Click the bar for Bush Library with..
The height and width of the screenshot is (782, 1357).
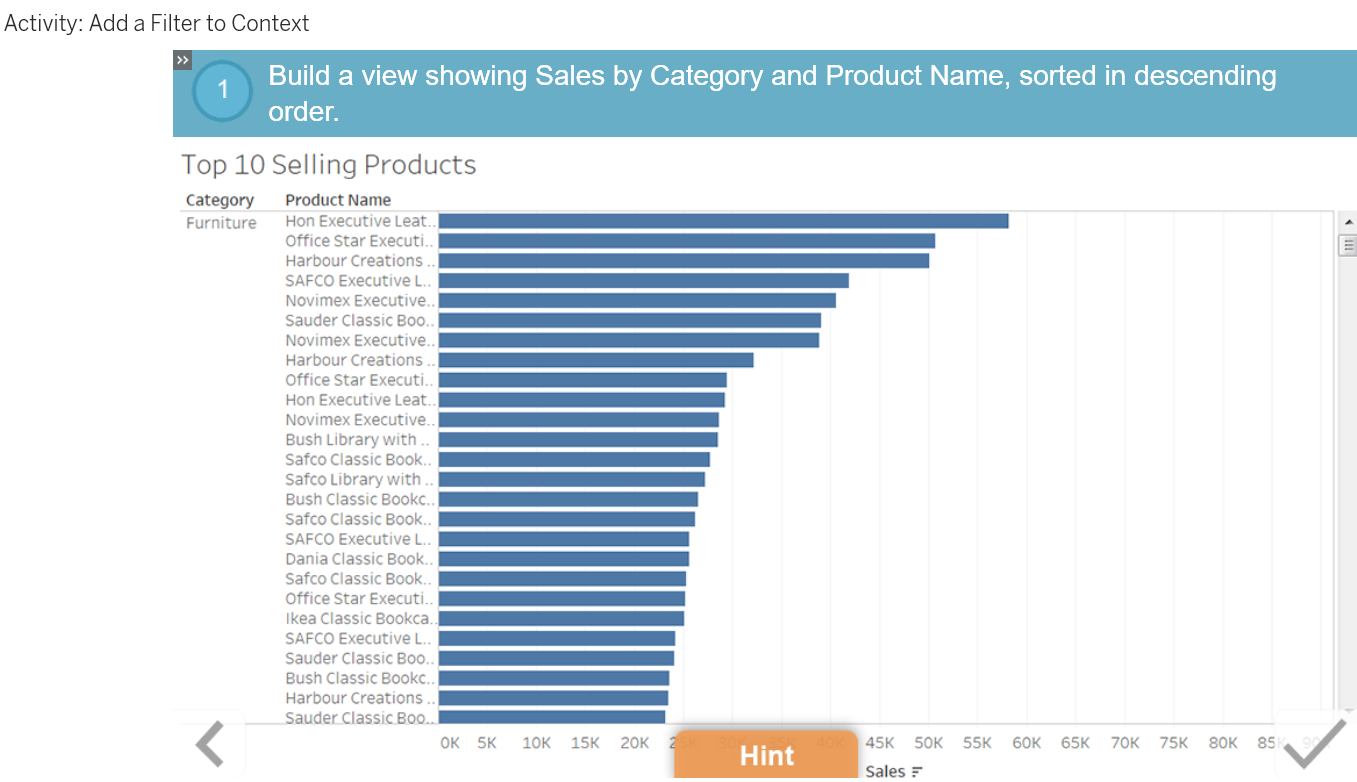(x=578, y=440)
